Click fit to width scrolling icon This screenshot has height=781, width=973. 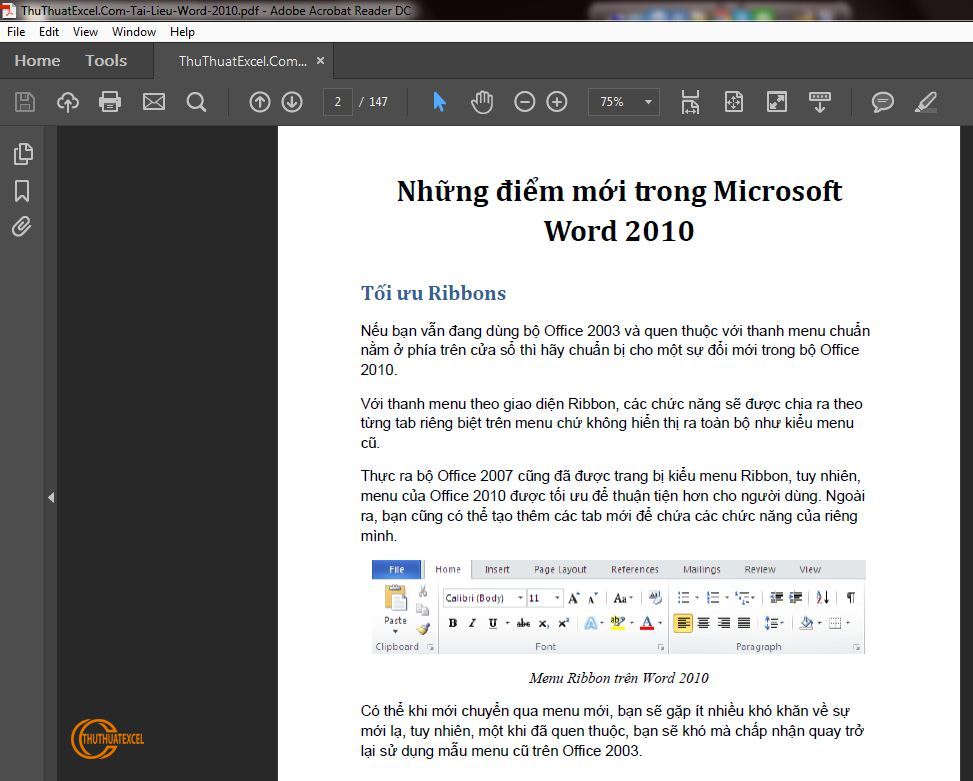click(x=690, y=102)
